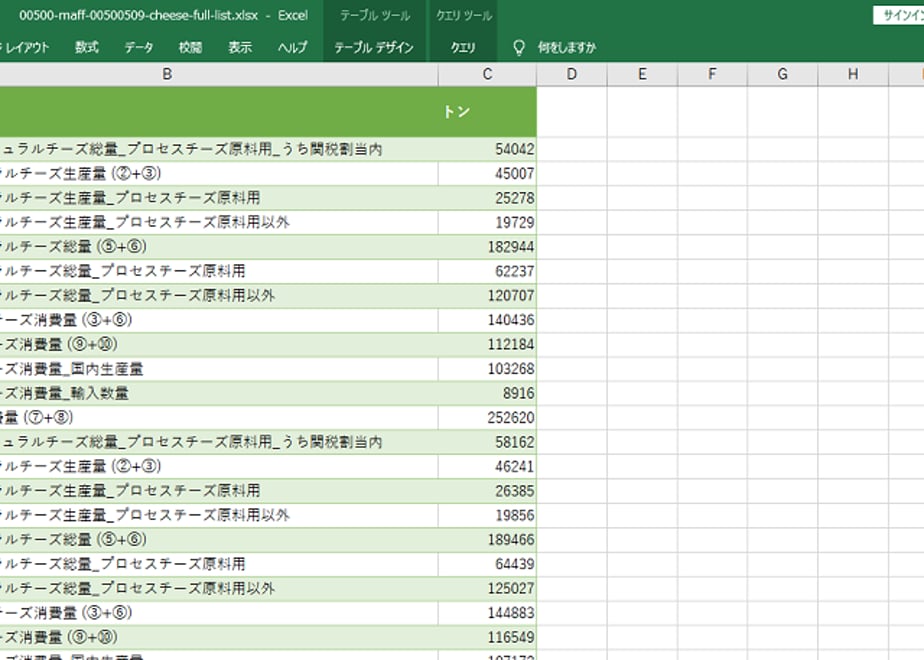Select cell with value 46241

[487, 467]
